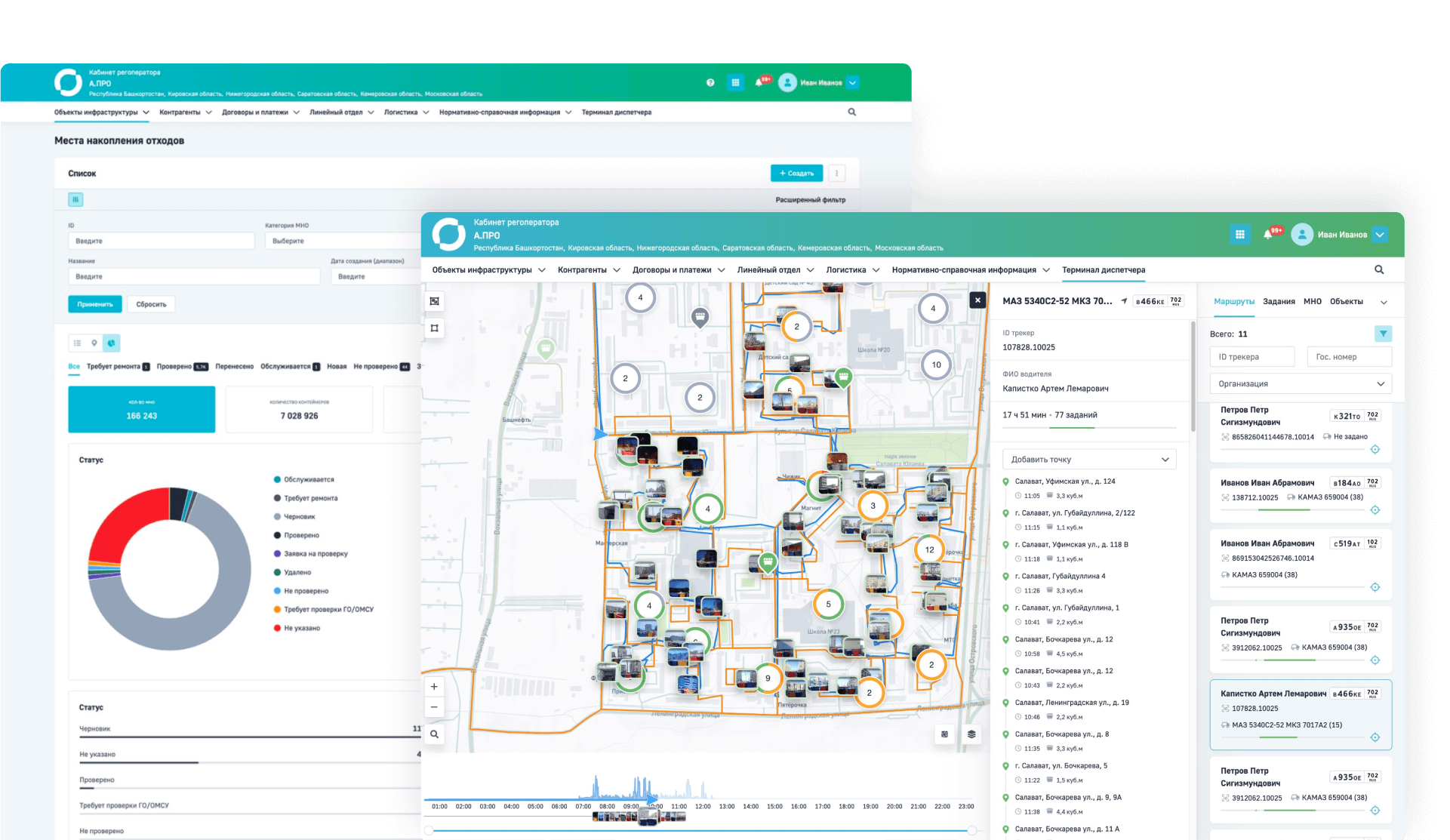Click the map search magnifier icon
Image resolution: width=1450 pixels, height=840 pixels.
434,734
